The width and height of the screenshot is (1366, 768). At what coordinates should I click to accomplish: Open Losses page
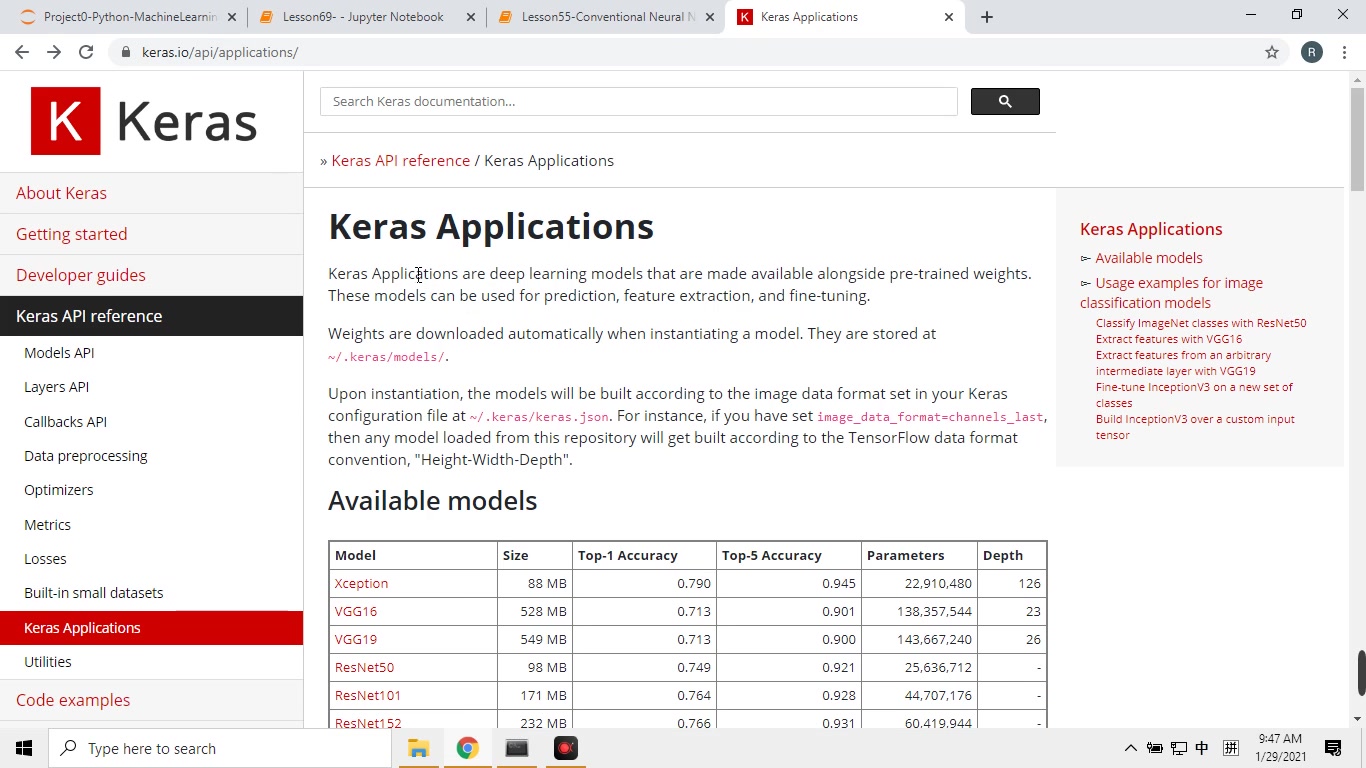[45, 559]
